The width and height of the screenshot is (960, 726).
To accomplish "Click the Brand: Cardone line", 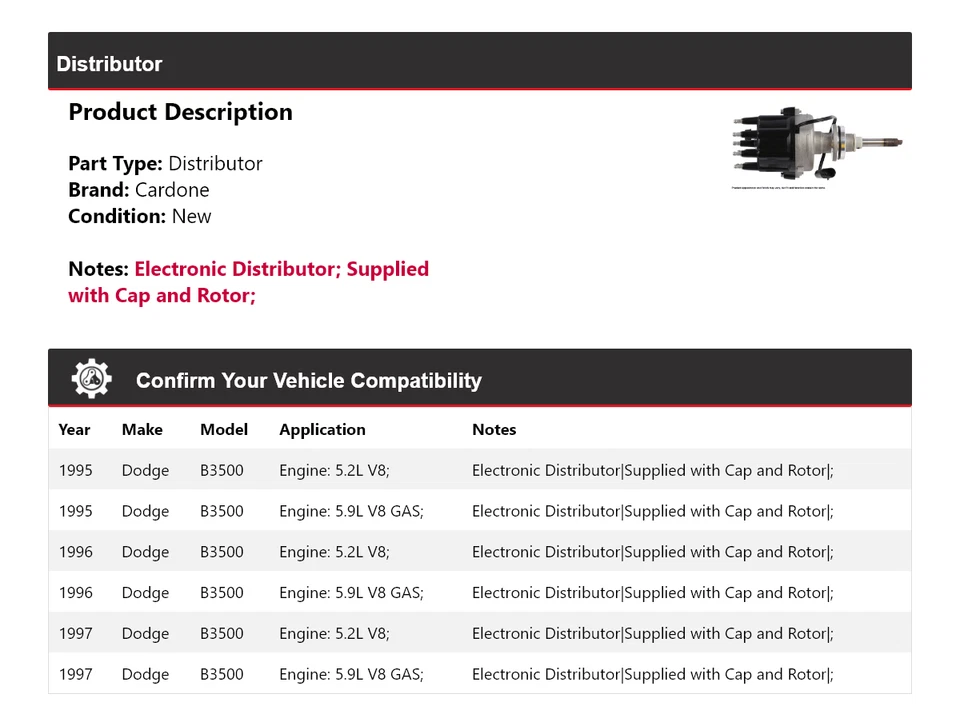I will point(138,190).
